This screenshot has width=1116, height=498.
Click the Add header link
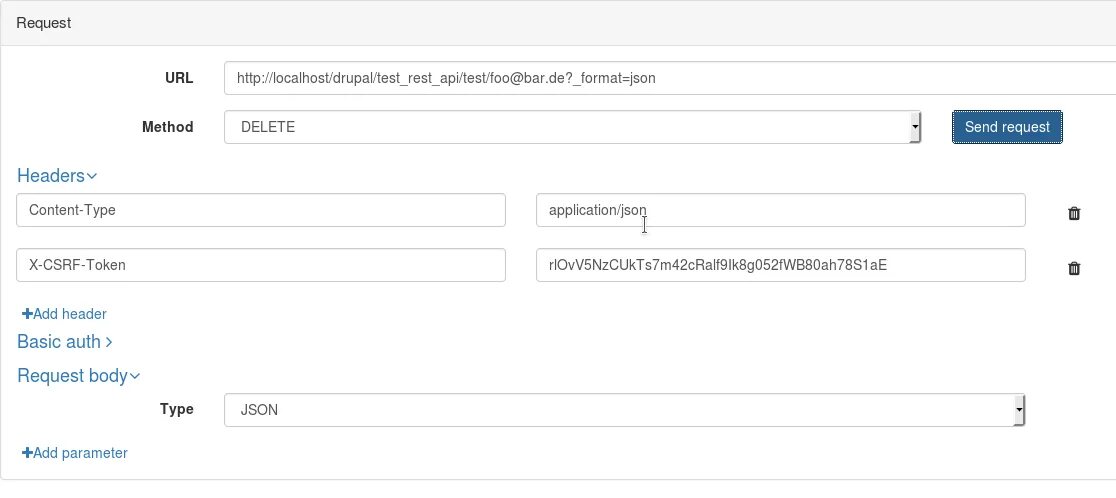tap(64, 314)
